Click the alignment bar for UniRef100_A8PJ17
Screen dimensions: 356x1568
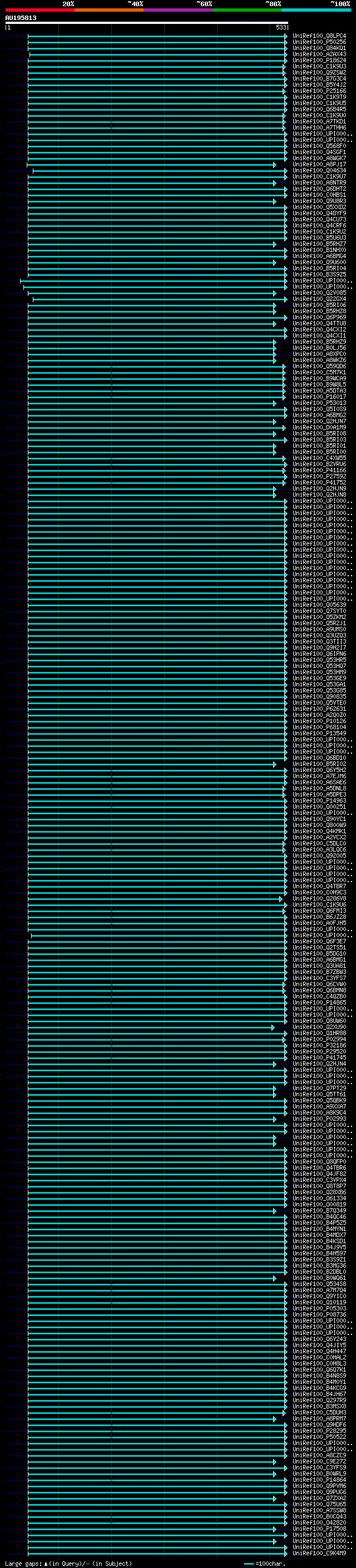tap(151, 164)
